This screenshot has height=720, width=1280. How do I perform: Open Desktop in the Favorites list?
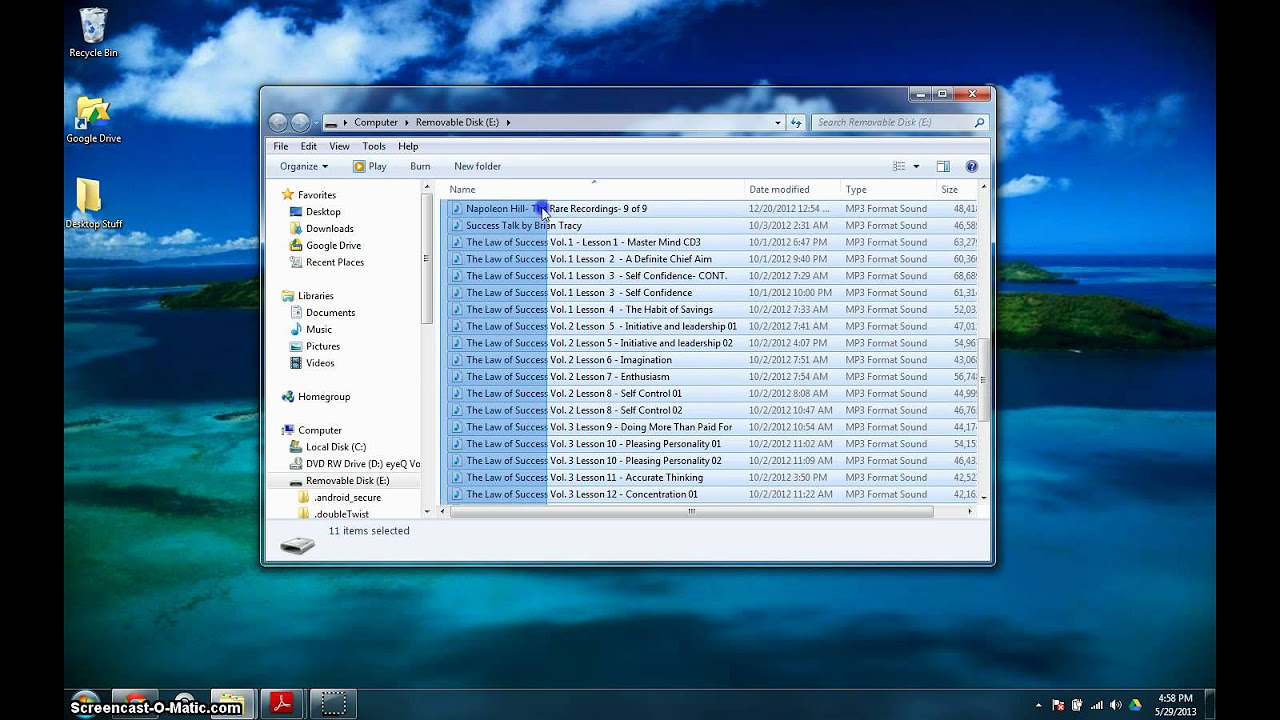point(315,212)
